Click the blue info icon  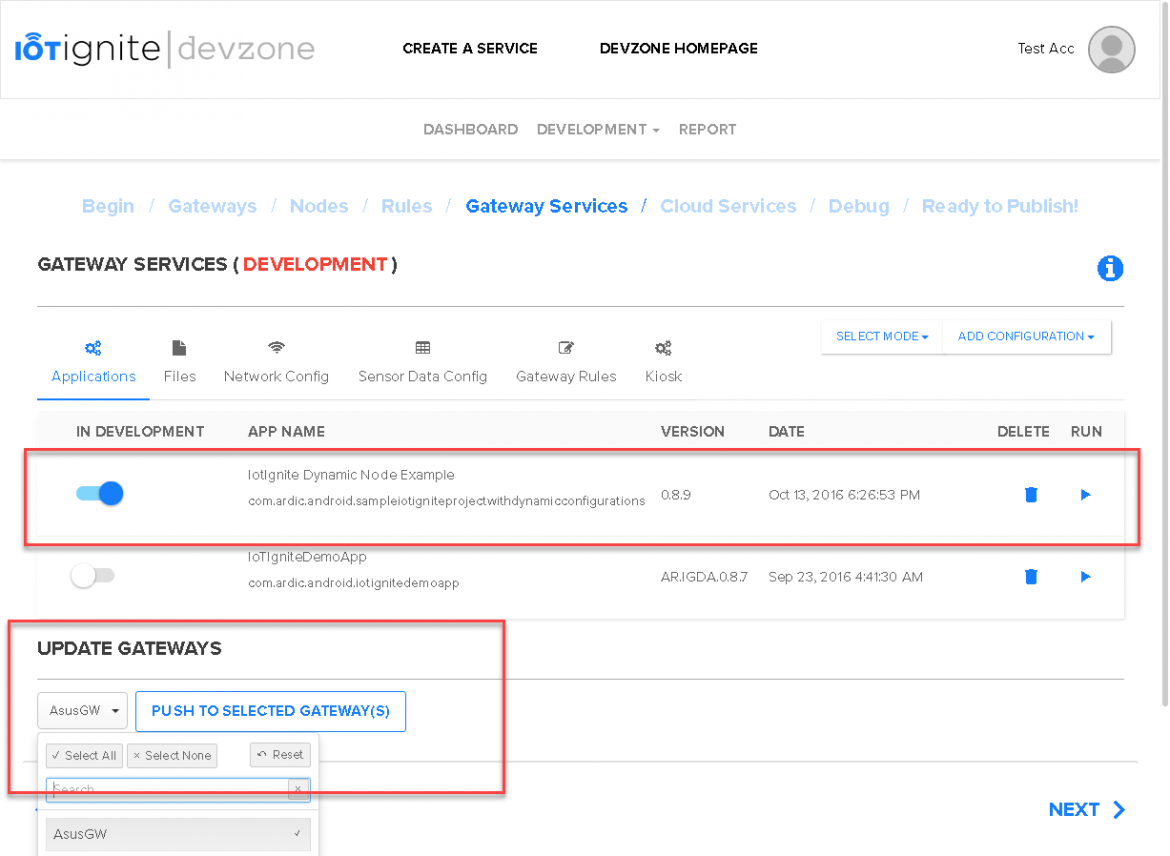[1110, 268]
